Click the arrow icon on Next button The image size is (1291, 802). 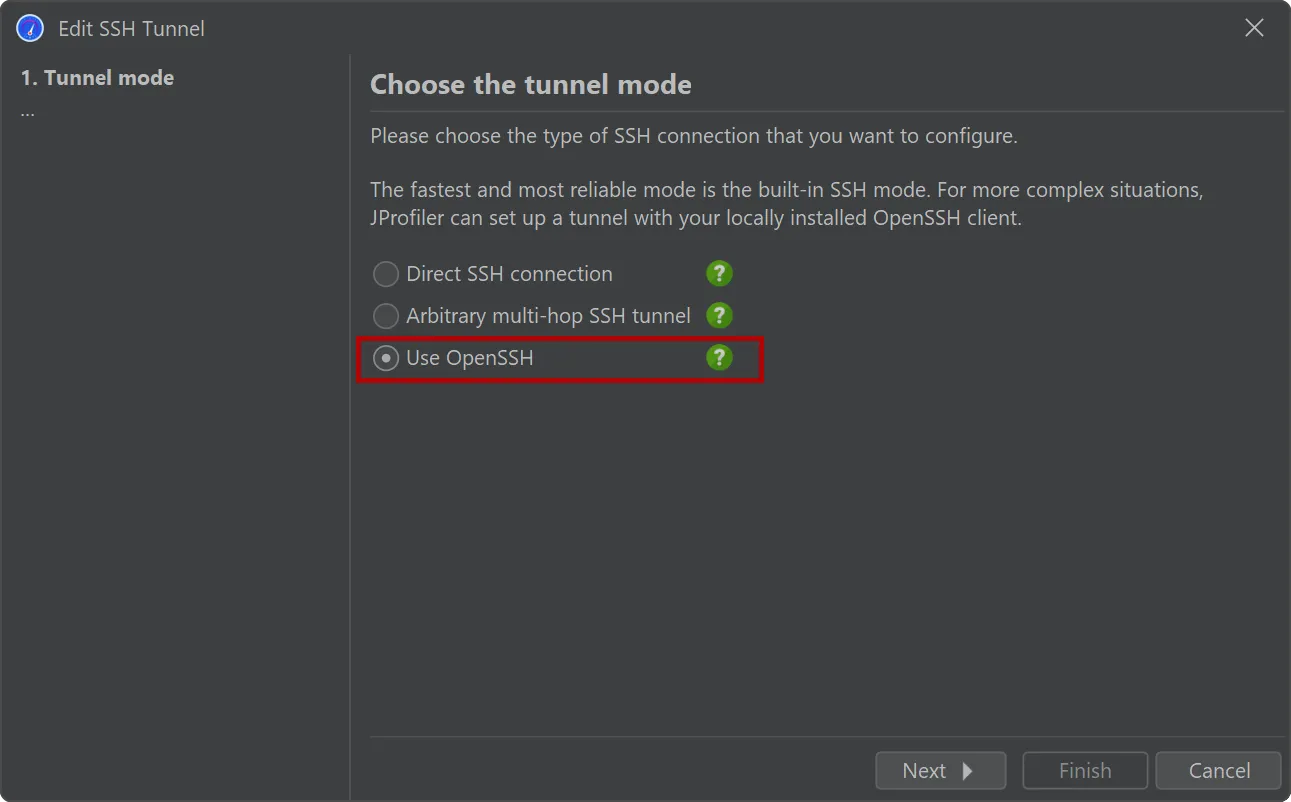(967, 771)
